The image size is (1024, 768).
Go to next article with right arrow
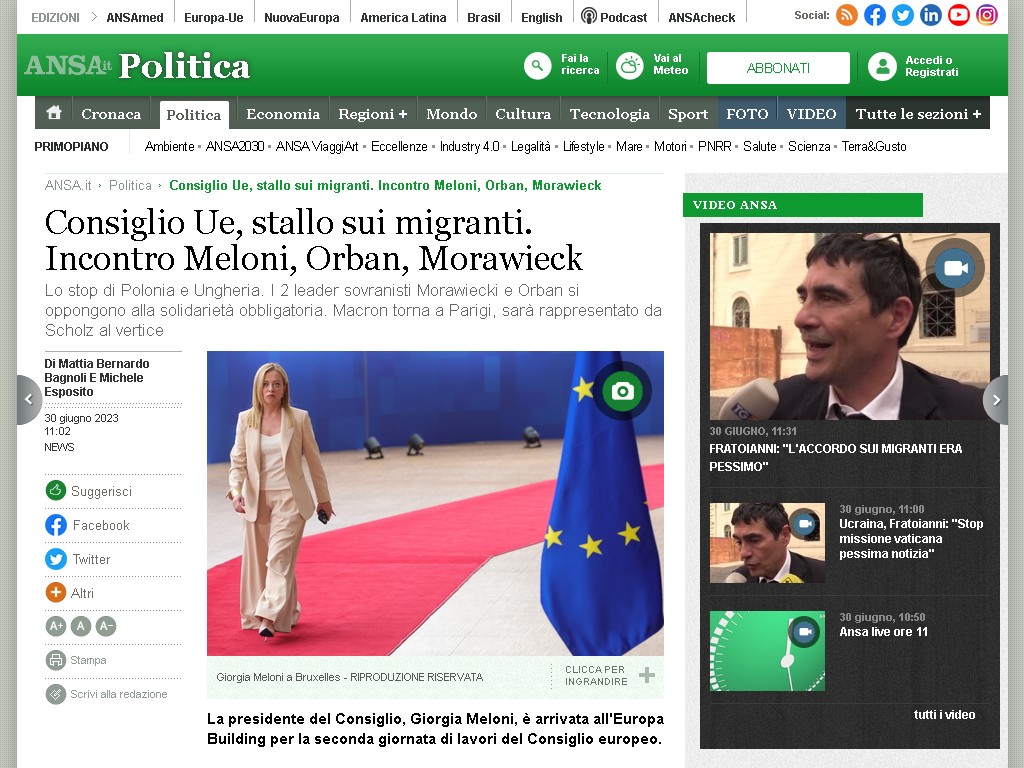point(996,400)
